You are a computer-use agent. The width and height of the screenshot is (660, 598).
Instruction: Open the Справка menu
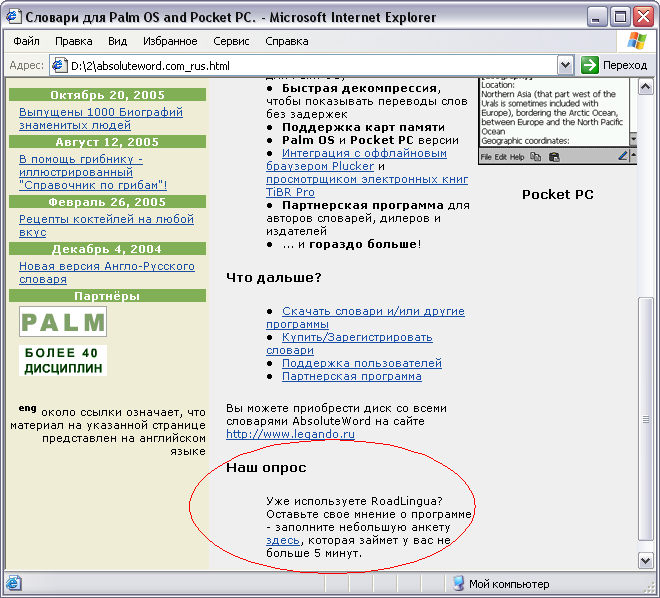coord(287,41)
